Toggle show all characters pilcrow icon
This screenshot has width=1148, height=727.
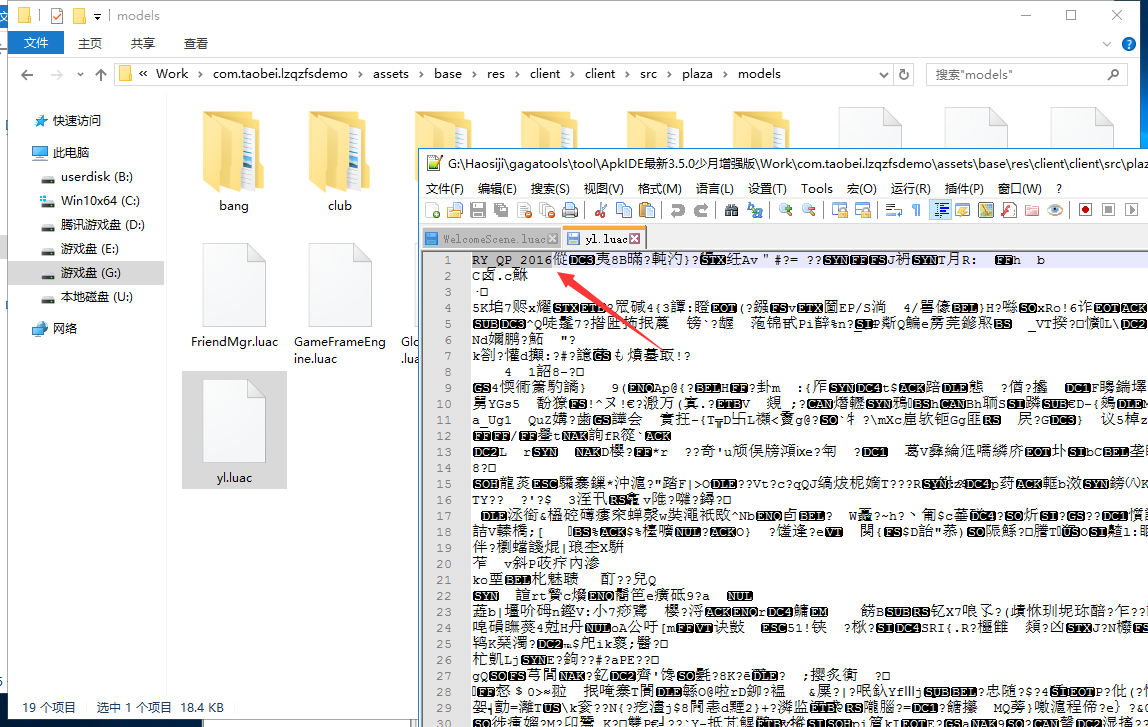[x=916, y=210]
